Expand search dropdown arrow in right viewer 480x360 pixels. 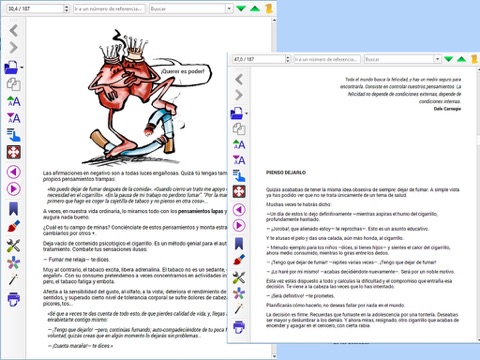(438, 59)
